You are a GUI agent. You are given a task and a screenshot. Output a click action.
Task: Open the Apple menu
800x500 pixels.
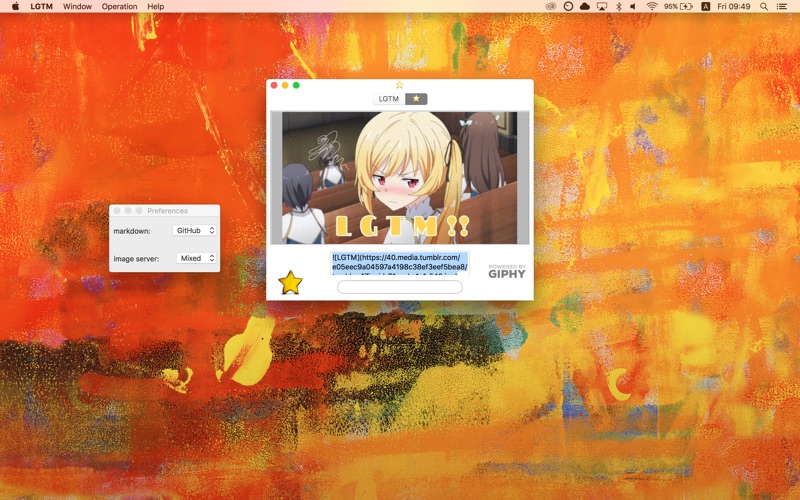15,7
